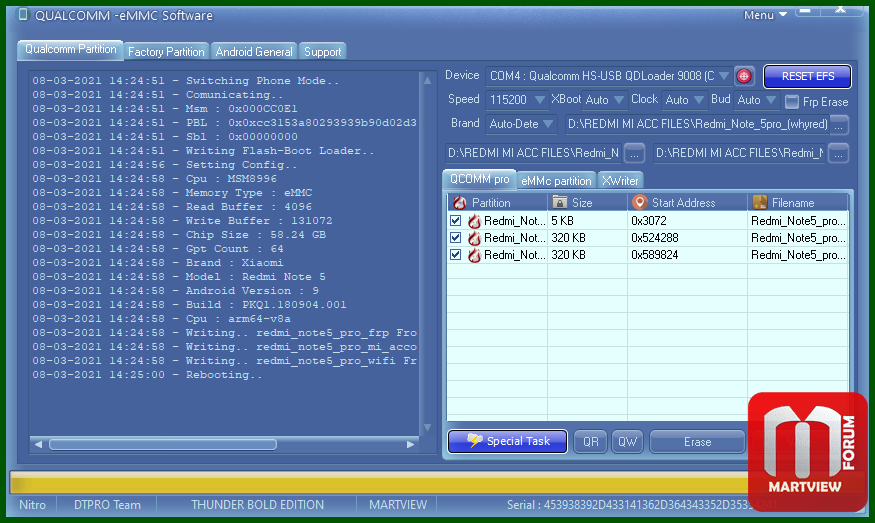Image resolution: width=875 pixels, height=523 pixels.
Task: Click the yellow progress bar
Action: coord(378,482)
